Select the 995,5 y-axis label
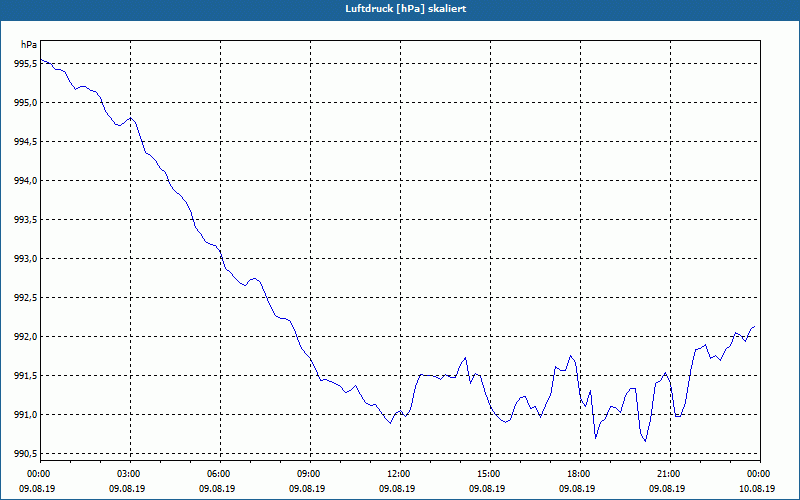 (x=25, y=64)
